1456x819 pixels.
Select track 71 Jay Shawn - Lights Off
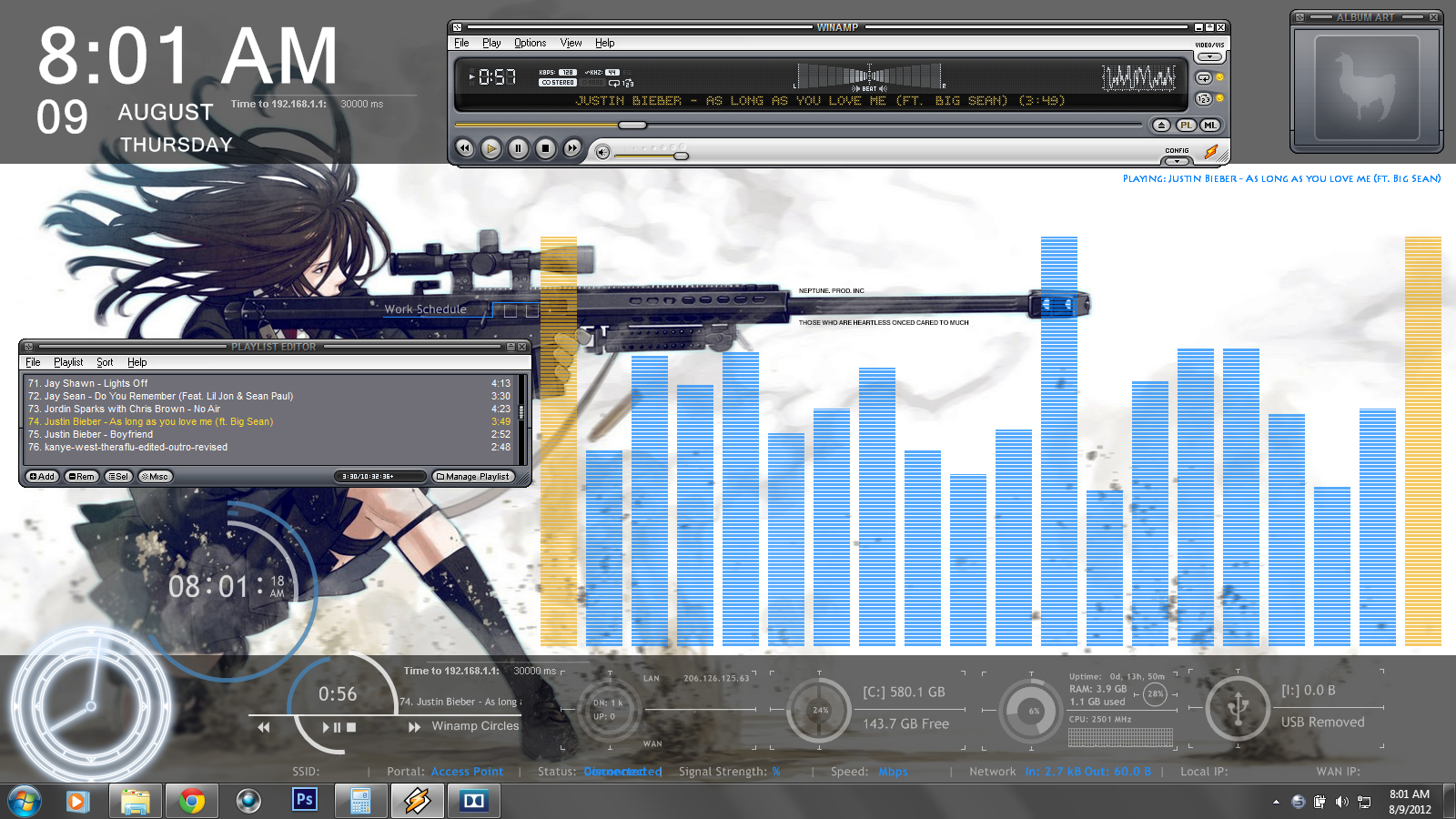click(x=268, y=384)
